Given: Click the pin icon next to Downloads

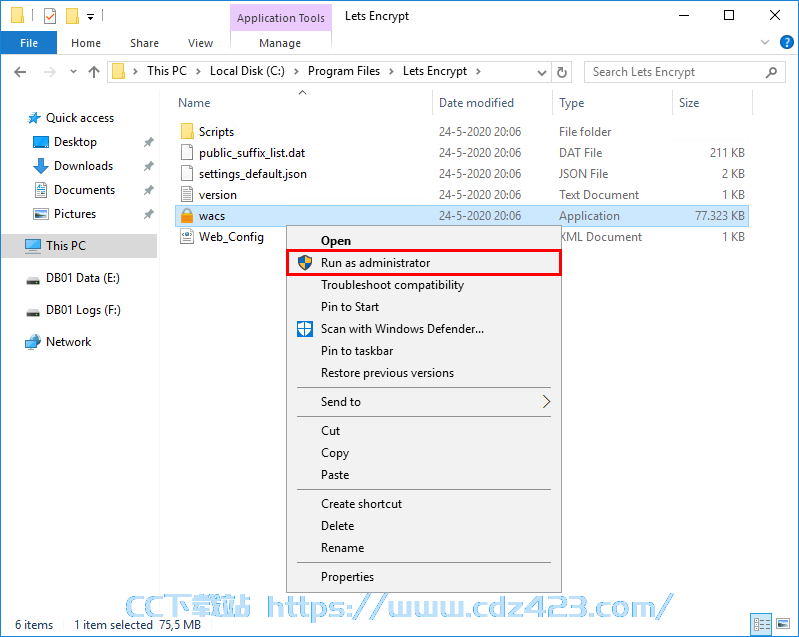Looking at the screenshot, I should coord(148,166).
